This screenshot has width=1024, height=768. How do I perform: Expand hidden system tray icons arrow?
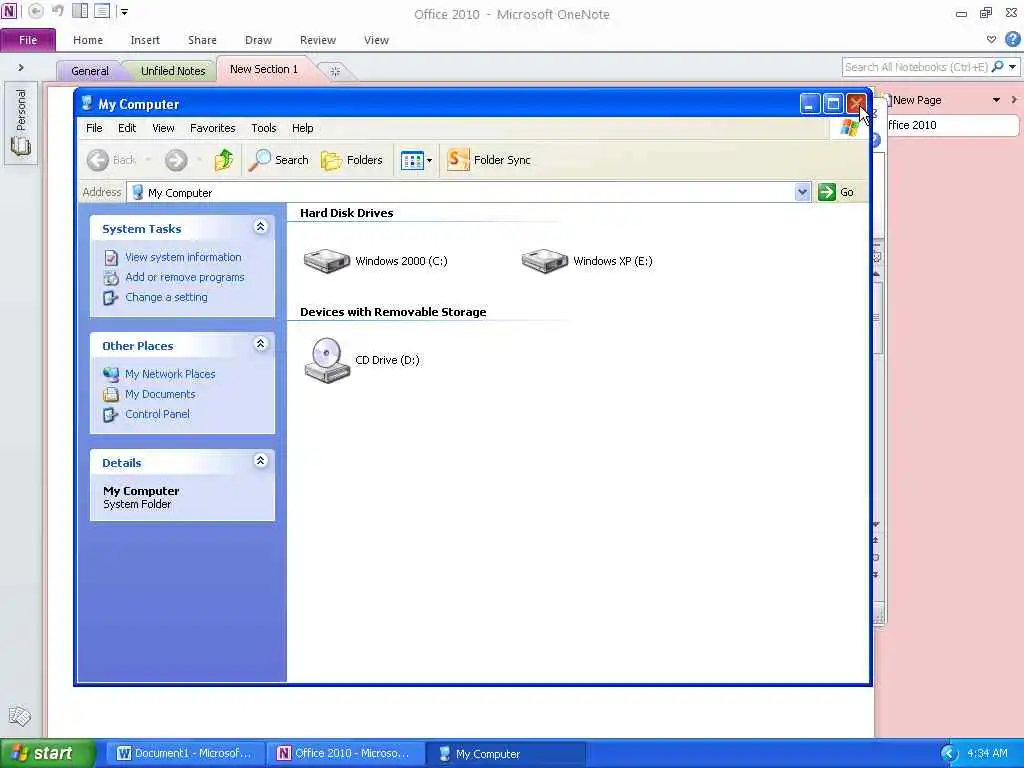coord(949,754)
